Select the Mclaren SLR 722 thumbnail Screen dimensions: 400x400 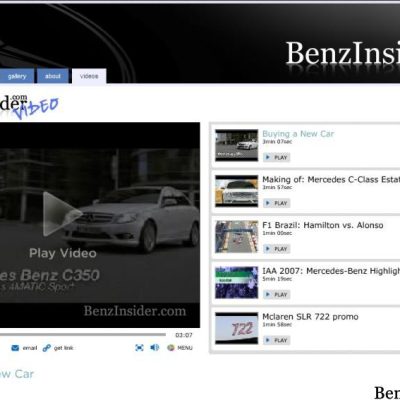click(236, 328)
